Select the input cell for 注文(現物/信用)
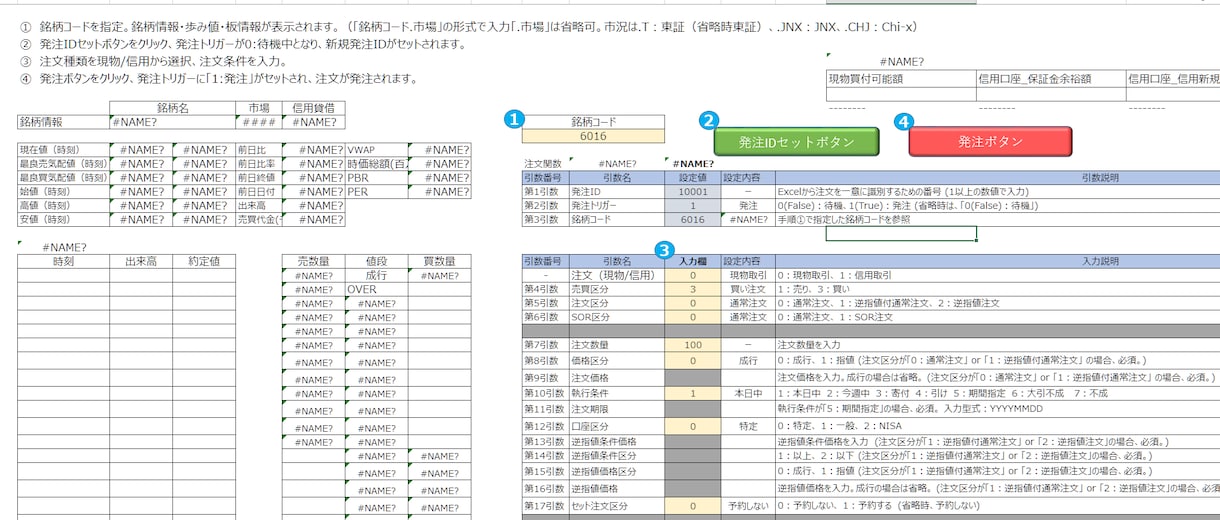This screenshot has height=520, width=1220. click(692, 275)
